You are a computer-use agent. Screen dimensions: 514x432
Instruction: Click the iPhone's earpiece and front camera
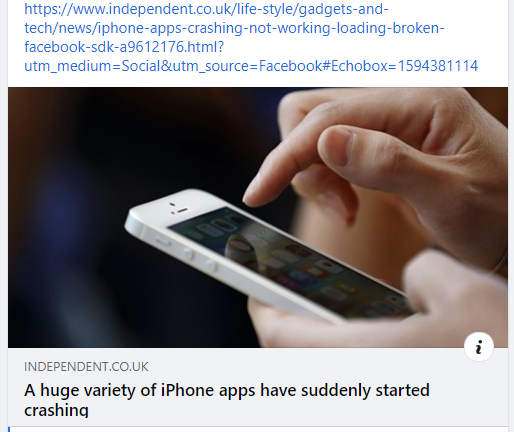(x=177, y=209)
